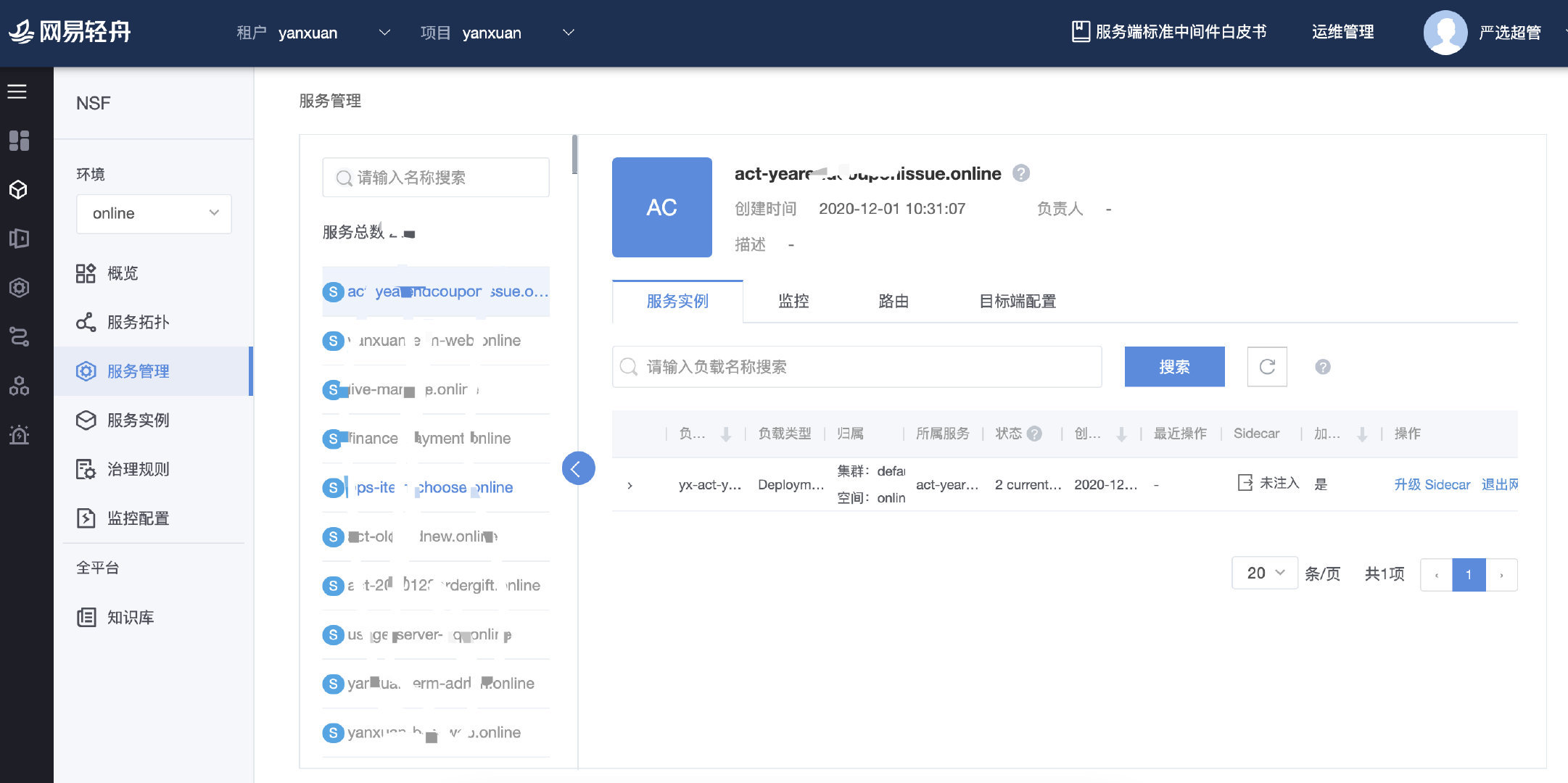Click the blue collapse panel arrow button
Viewport: 1568px width, 783px height.
click(x=577, y=469)
